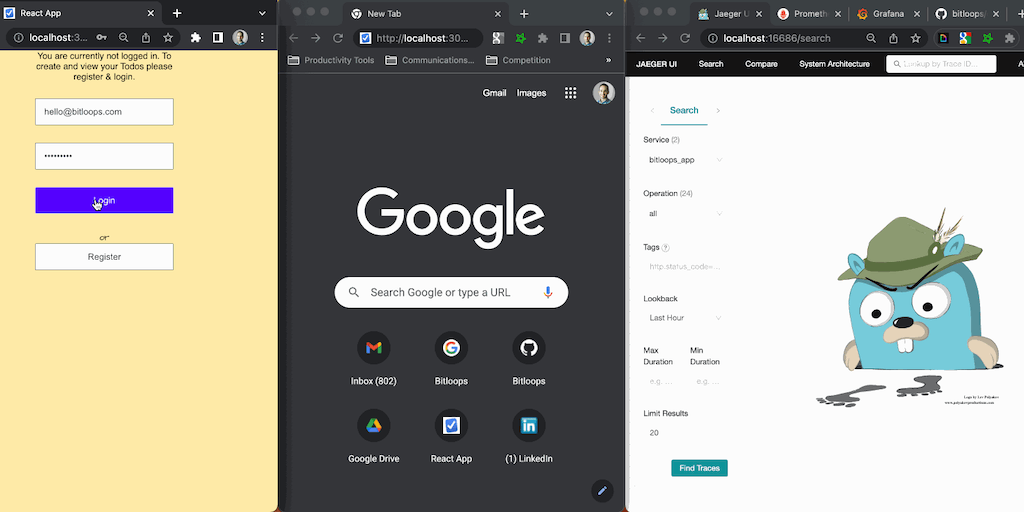The height and width of the screenshot is (512, 1024).
Task: Open the LinkedIn shortcut tile
Action: pos(529,426)
